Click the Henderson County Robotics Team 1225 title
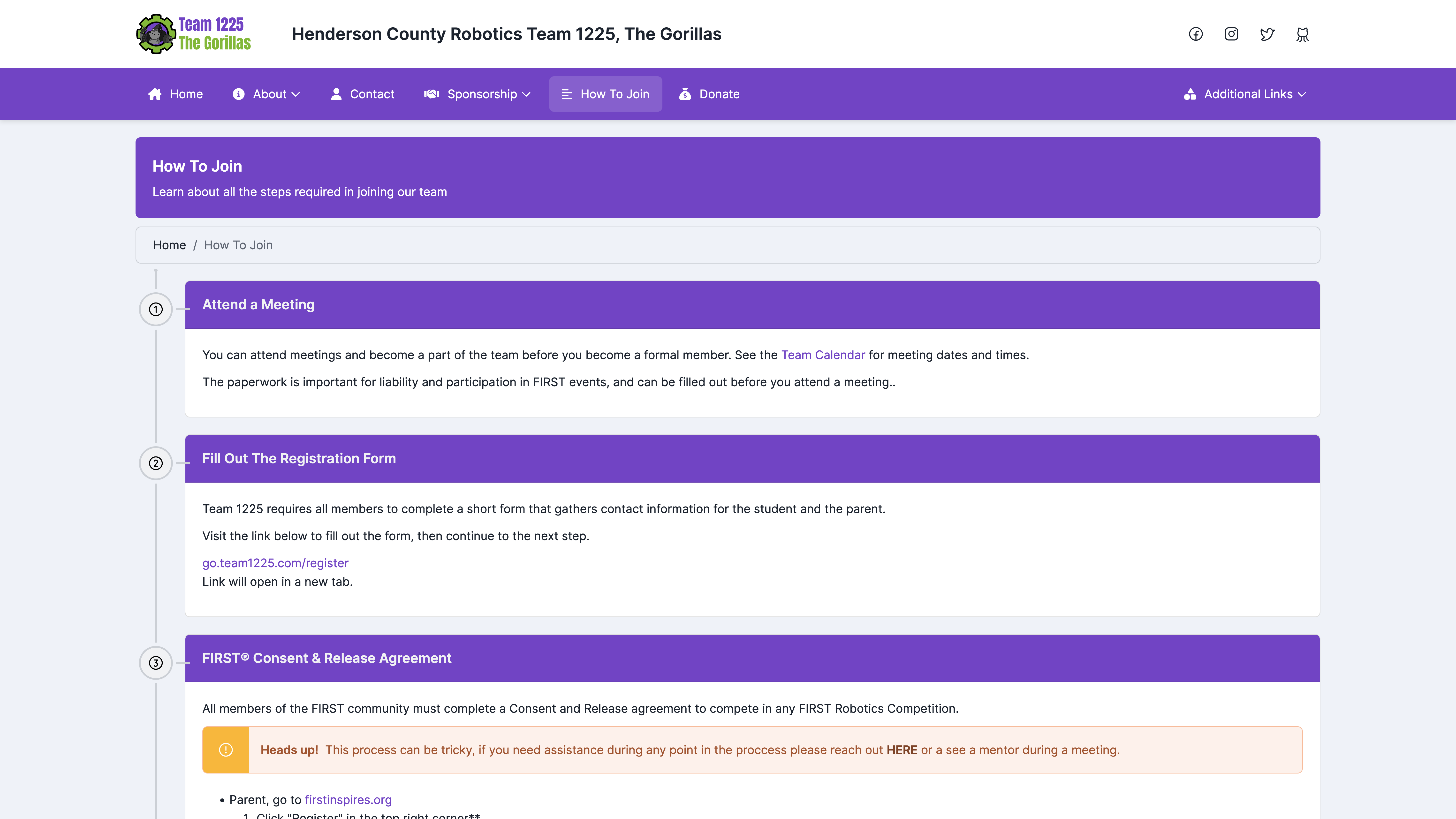 tap(507, 34)
